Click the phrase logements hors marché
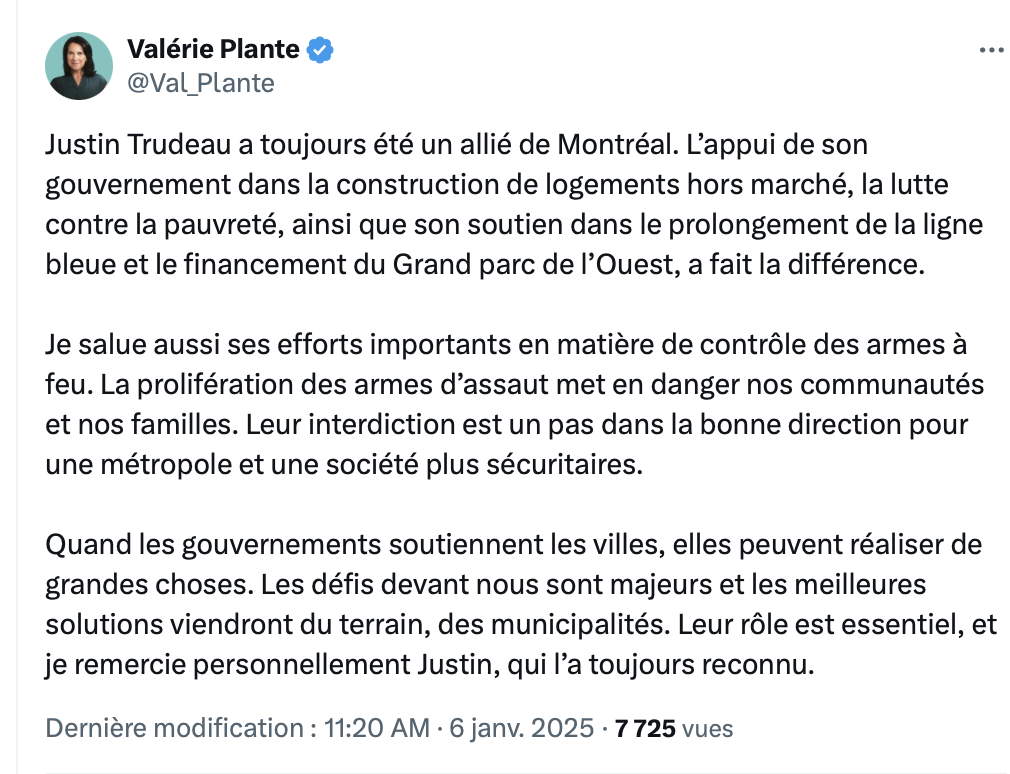1010x774 pixels. 696,185
